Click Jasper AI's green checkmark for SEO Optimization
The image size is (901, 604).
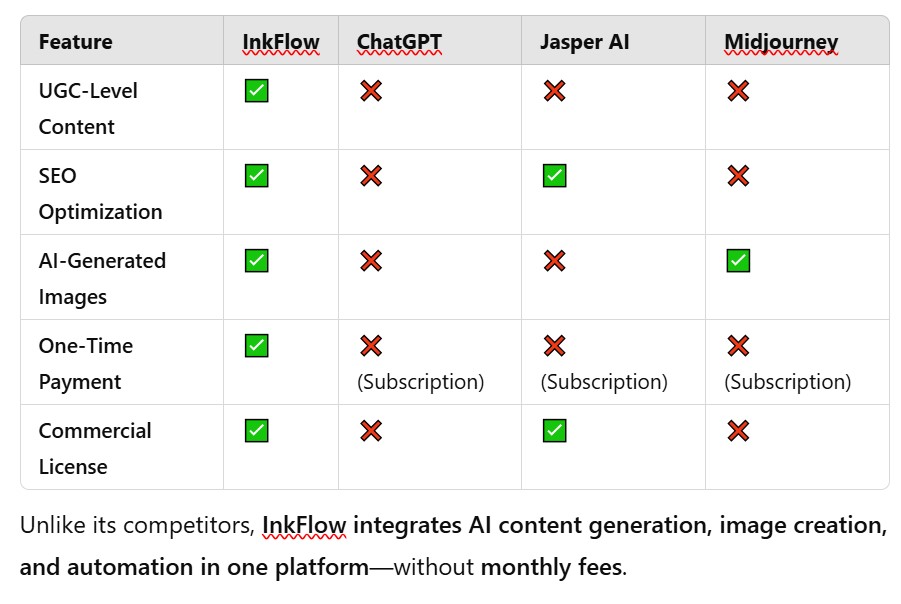click(x=554, y=176)
